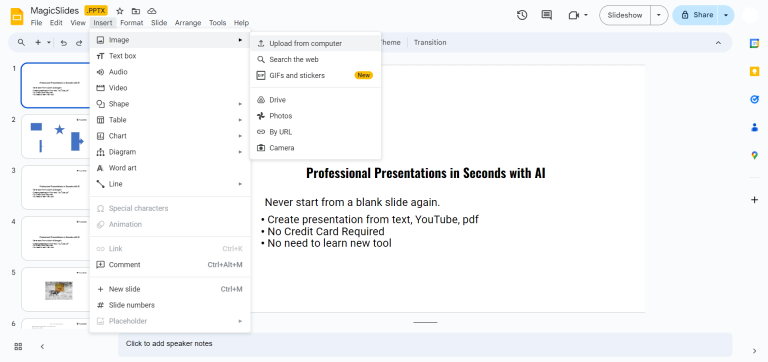Open the Arrange menu
Viewport: 768px width, 362px height.
pos(188,23)
